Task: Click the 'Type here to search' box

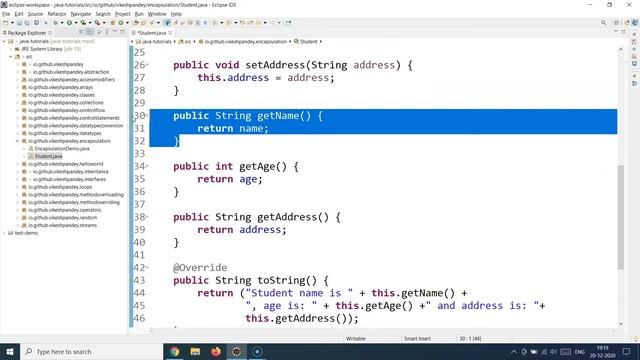Action: (x=91, y=351)
